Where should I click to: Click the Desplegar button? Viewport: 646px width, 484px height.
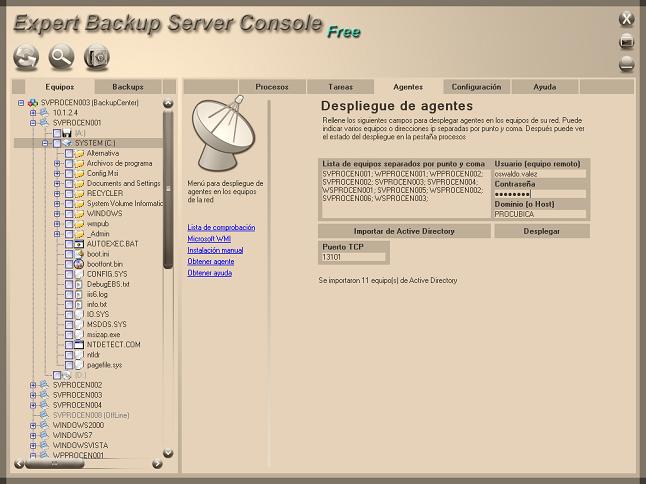click(x=542, y=231)
